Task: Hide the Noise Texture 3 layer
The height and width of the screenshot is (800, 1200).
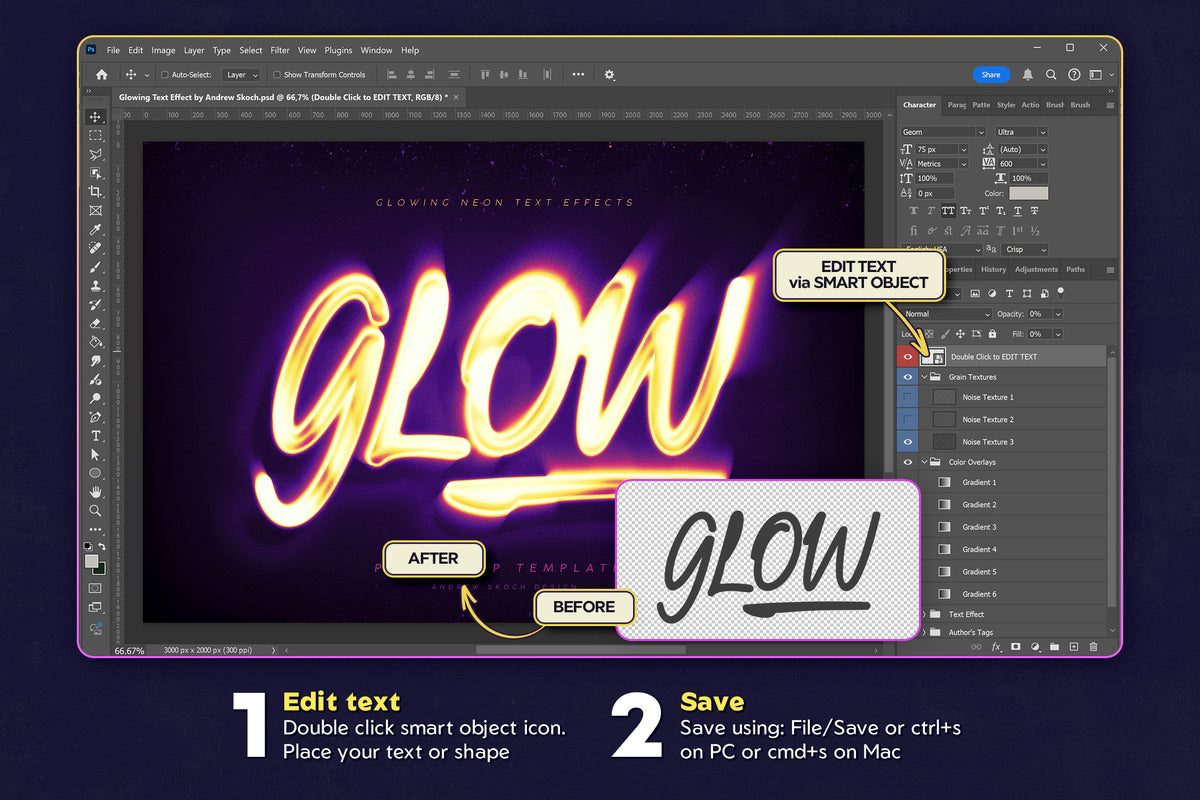Action: (x=907, y=441)
